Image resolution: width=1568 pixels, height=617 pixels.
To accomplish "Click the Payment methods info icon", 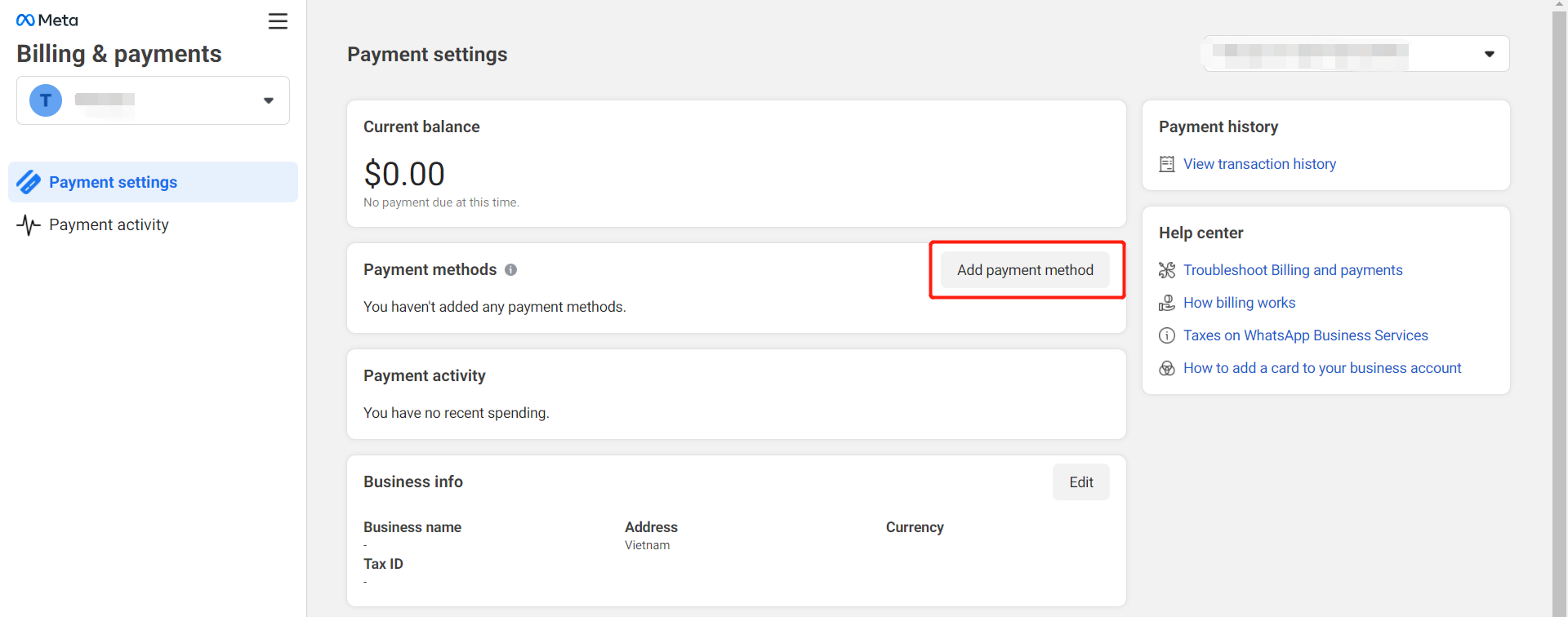I will point(510,270).
